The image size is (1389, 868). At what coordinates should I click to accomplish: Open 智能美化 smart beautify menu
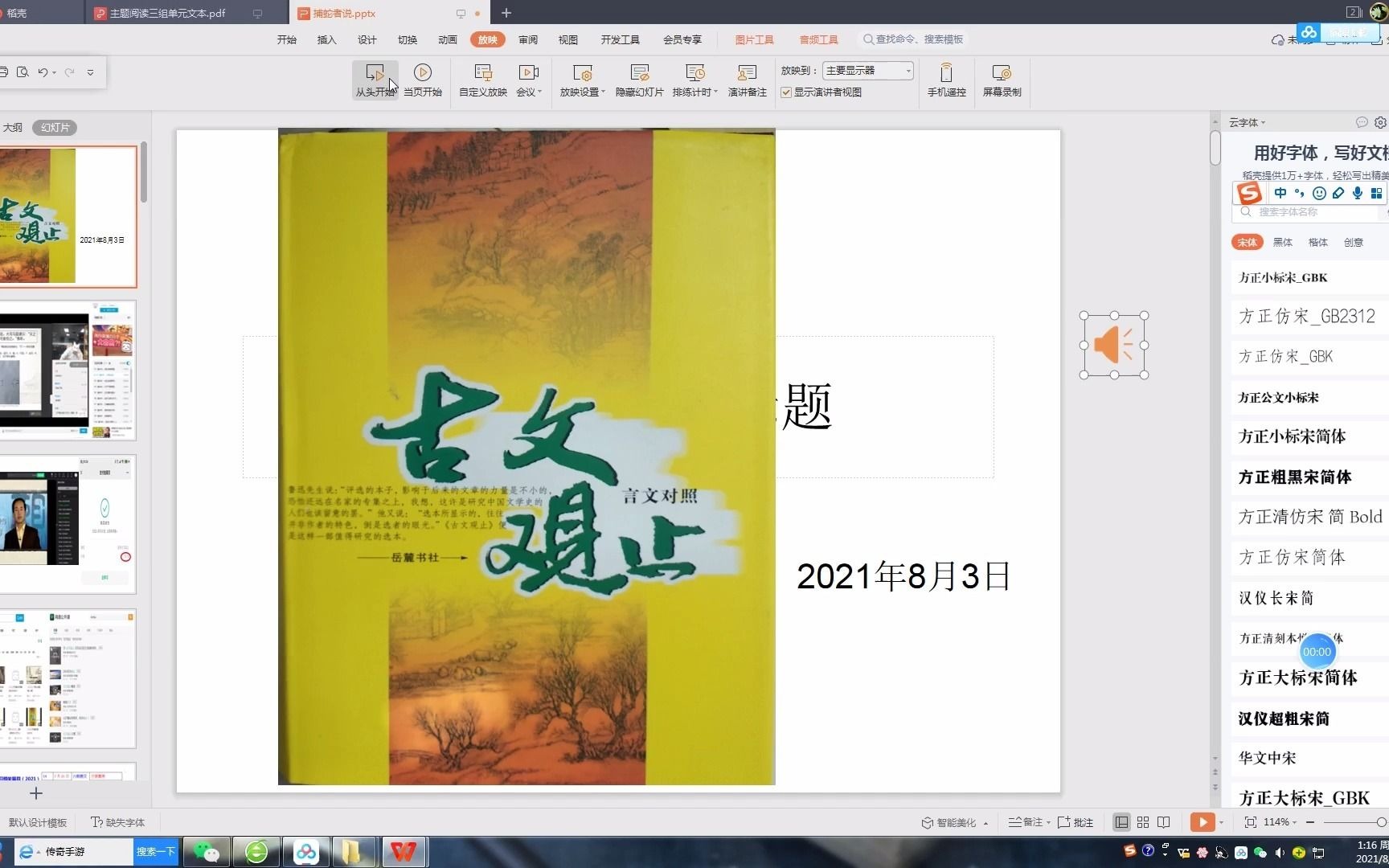954,822
